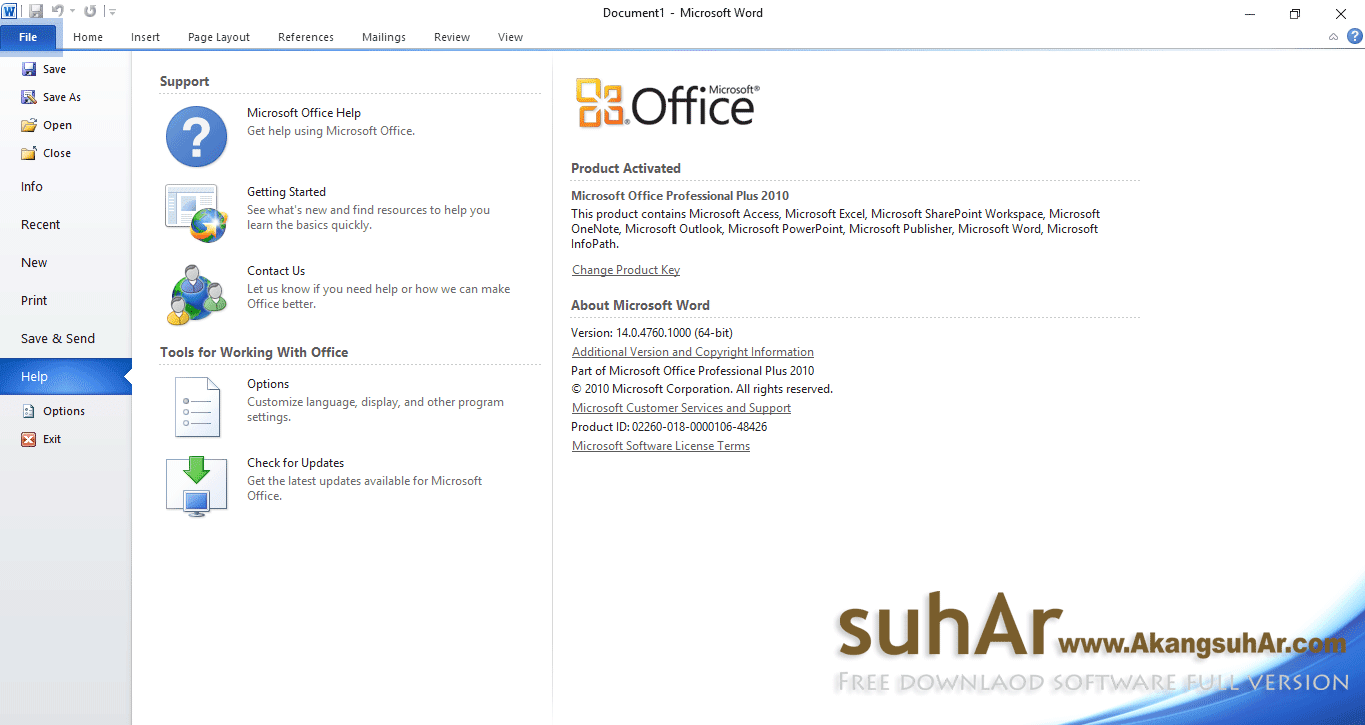The width and height of the screenshot is (1365, 725).
Task: Click the Getting Started title text
Action: 287,192
